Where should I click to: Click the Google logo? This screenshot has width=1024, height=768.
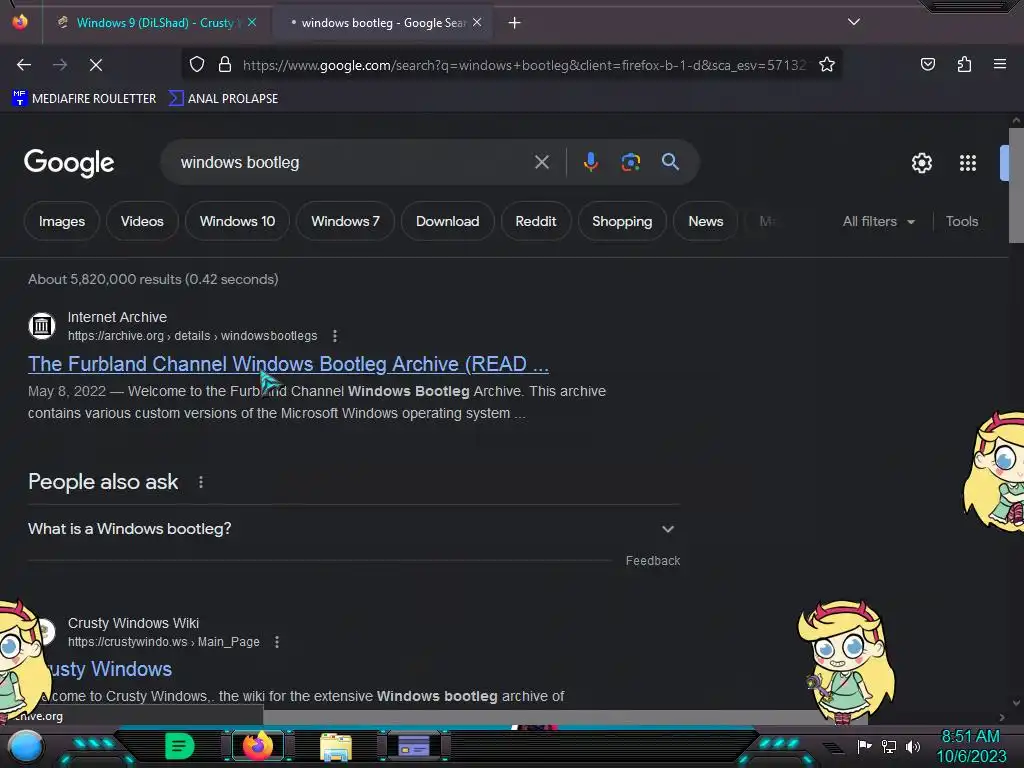(x=69, y=163)
